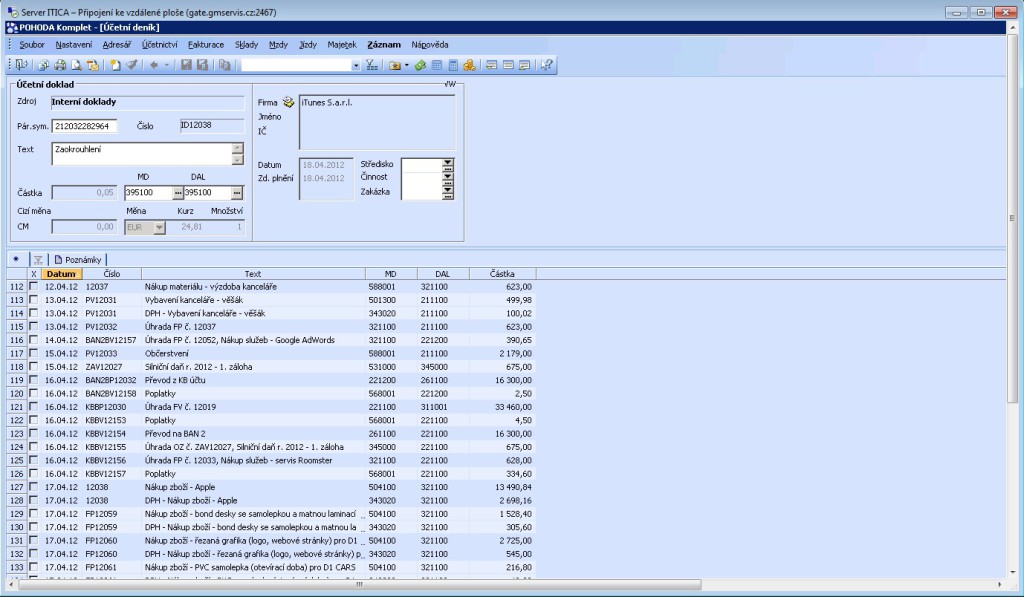Viewport: 1024px width, 597px height.
Task: Check the X box for row 121
Action: tap(34, 407)
